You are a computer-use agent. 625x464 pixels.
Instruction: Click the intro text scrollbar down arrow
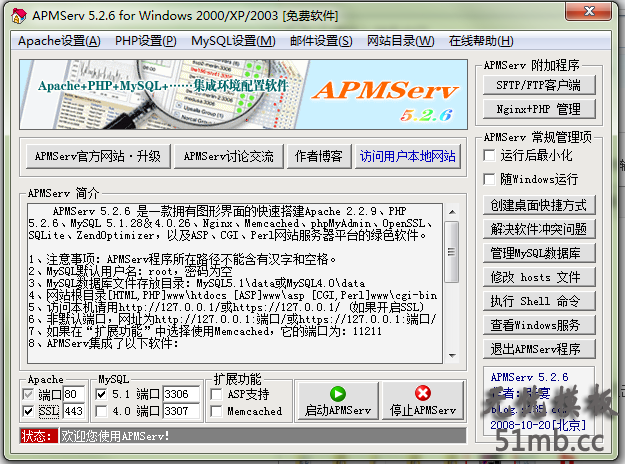pos(452,356)
